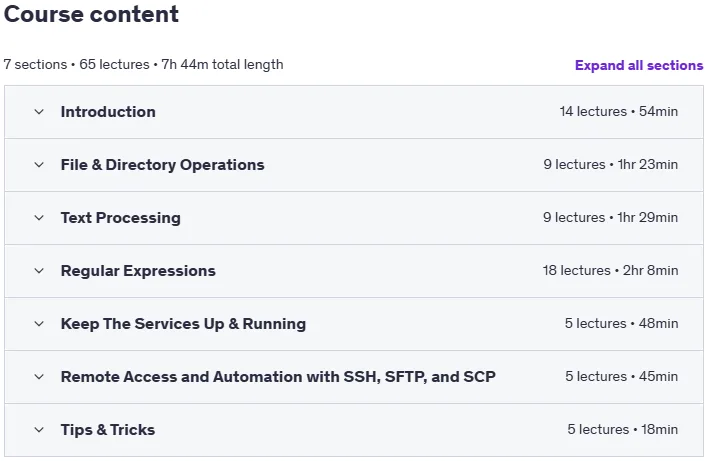The width and height of the screenshot is (709, 461).
Task: Expand the Introduction section chevron
Action: [x=39, y=112]
